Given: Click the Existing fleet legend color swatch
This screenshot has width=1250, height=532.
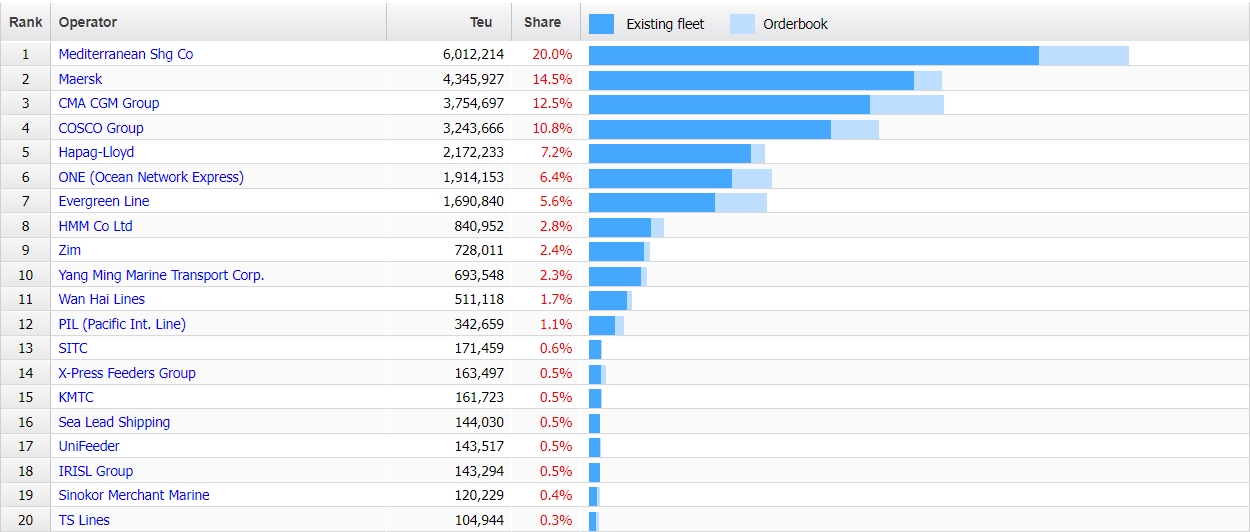Looking at the screenshot, I should pos(601,24).
